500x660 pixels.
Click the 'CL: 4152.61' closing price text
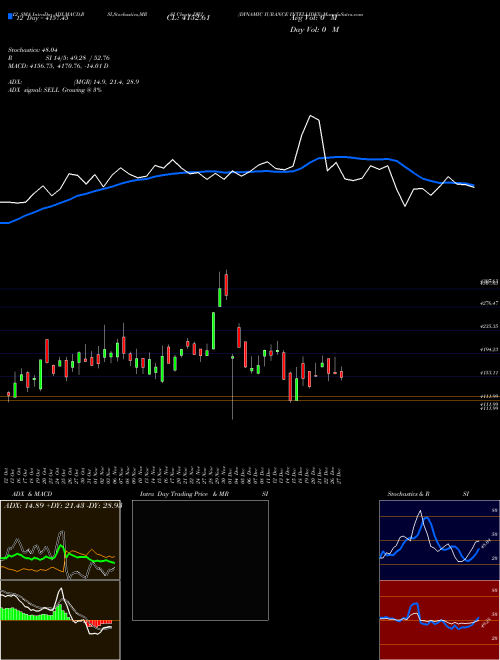click(x=188, y=17)
